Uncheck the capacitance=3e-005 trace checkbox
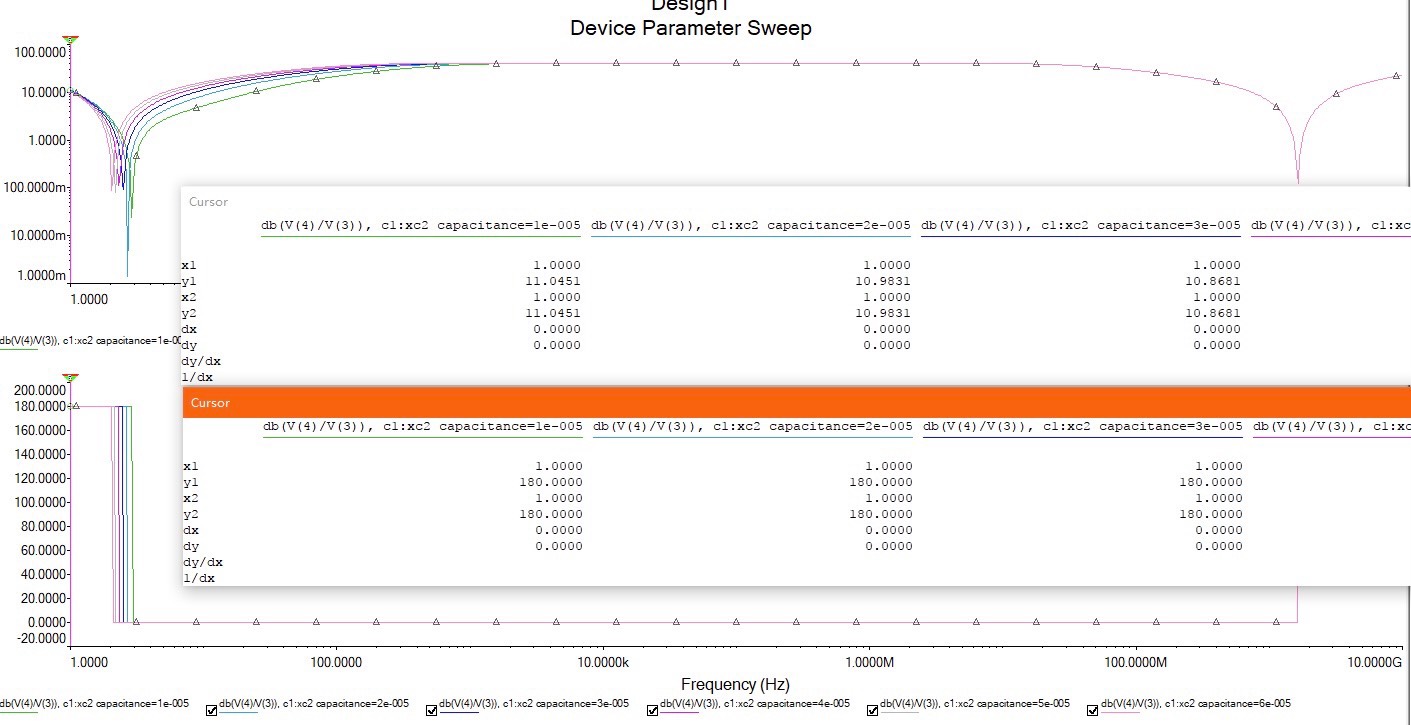 coord(431,711)
